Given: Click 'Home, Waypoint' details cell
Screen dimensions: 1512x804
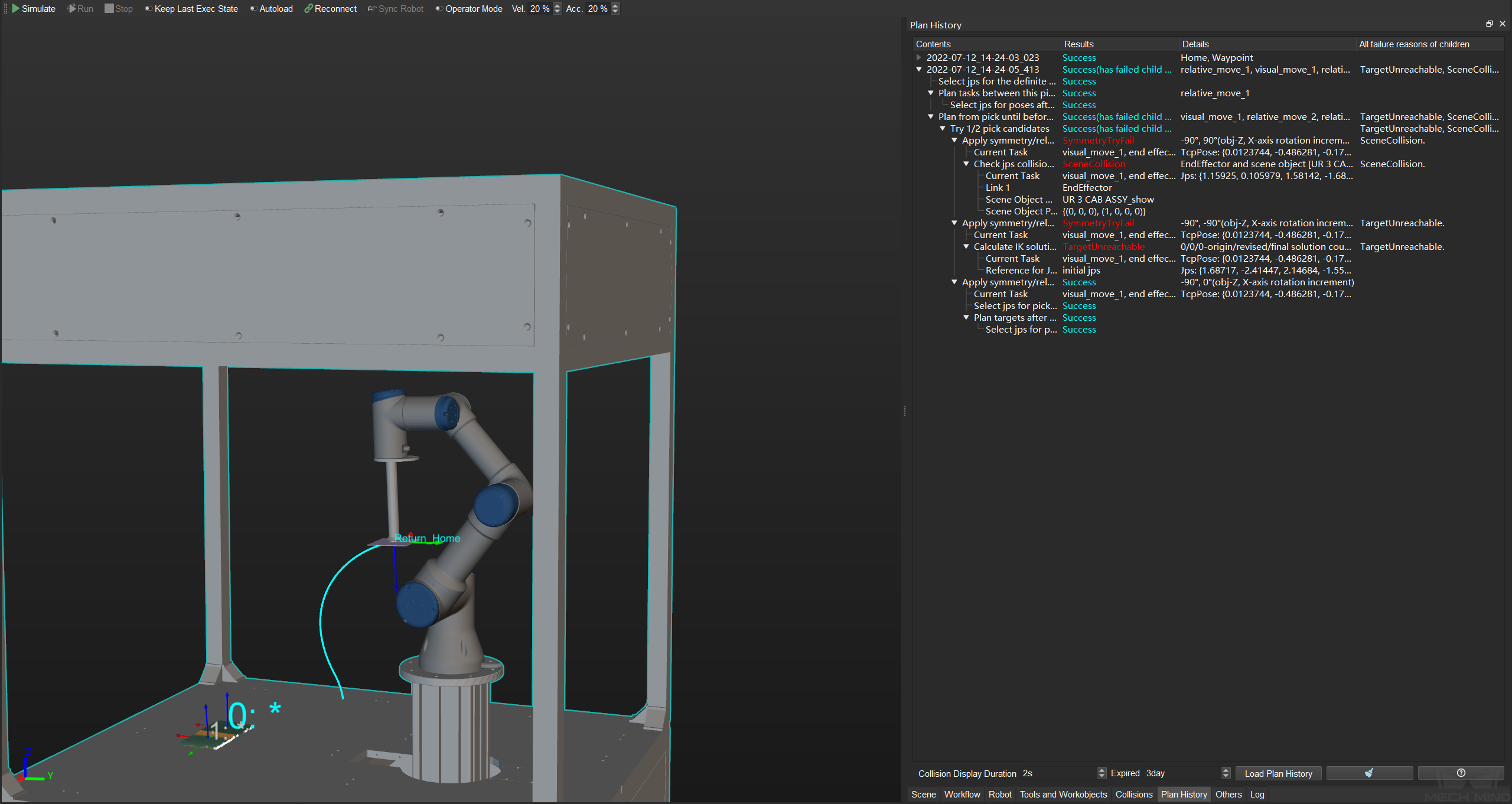Looking at the screenshot, I should tap(1217, 58).
